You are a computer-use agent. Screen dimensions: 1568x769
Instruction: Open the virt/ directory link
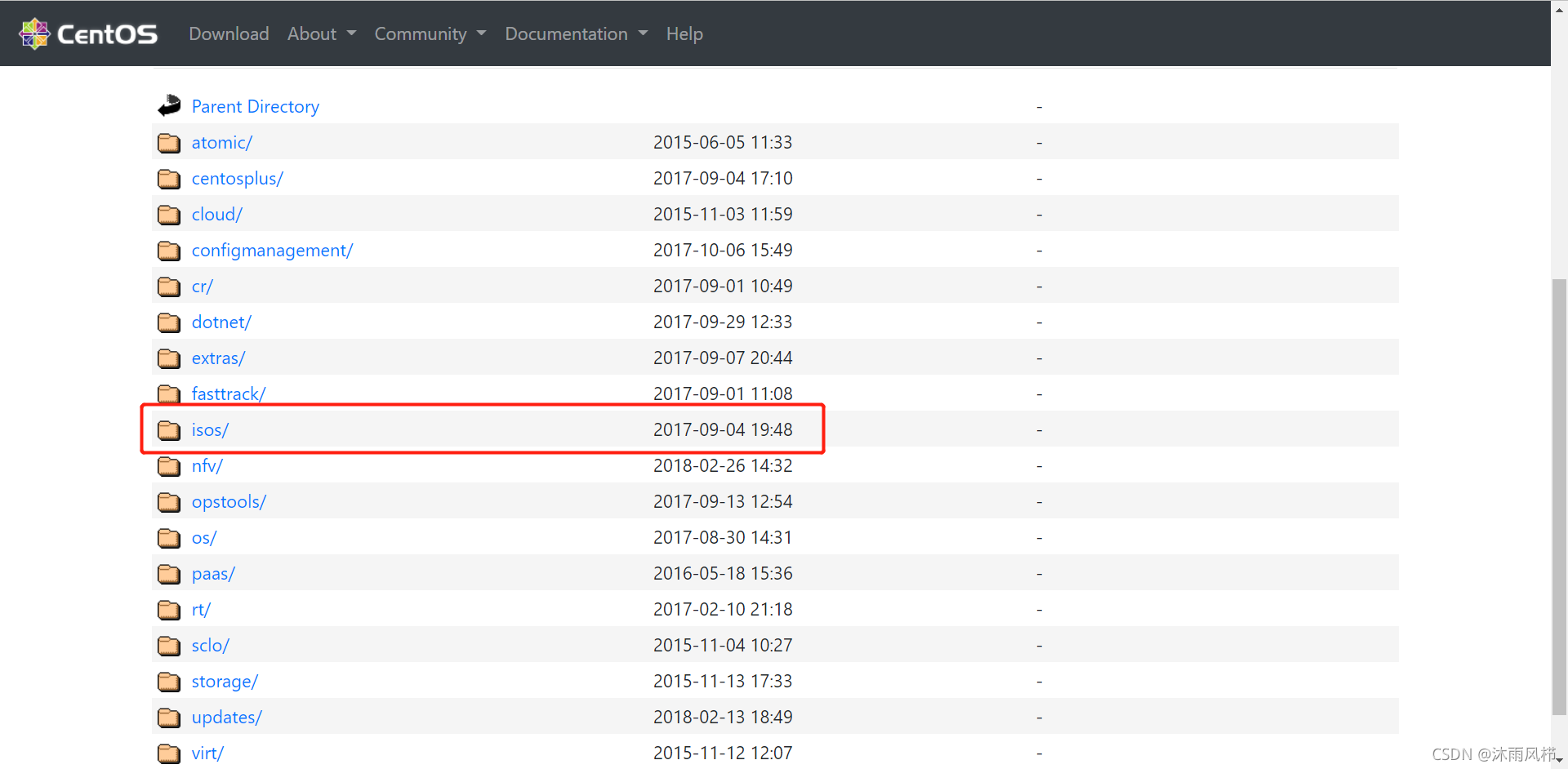coord(207,753)
